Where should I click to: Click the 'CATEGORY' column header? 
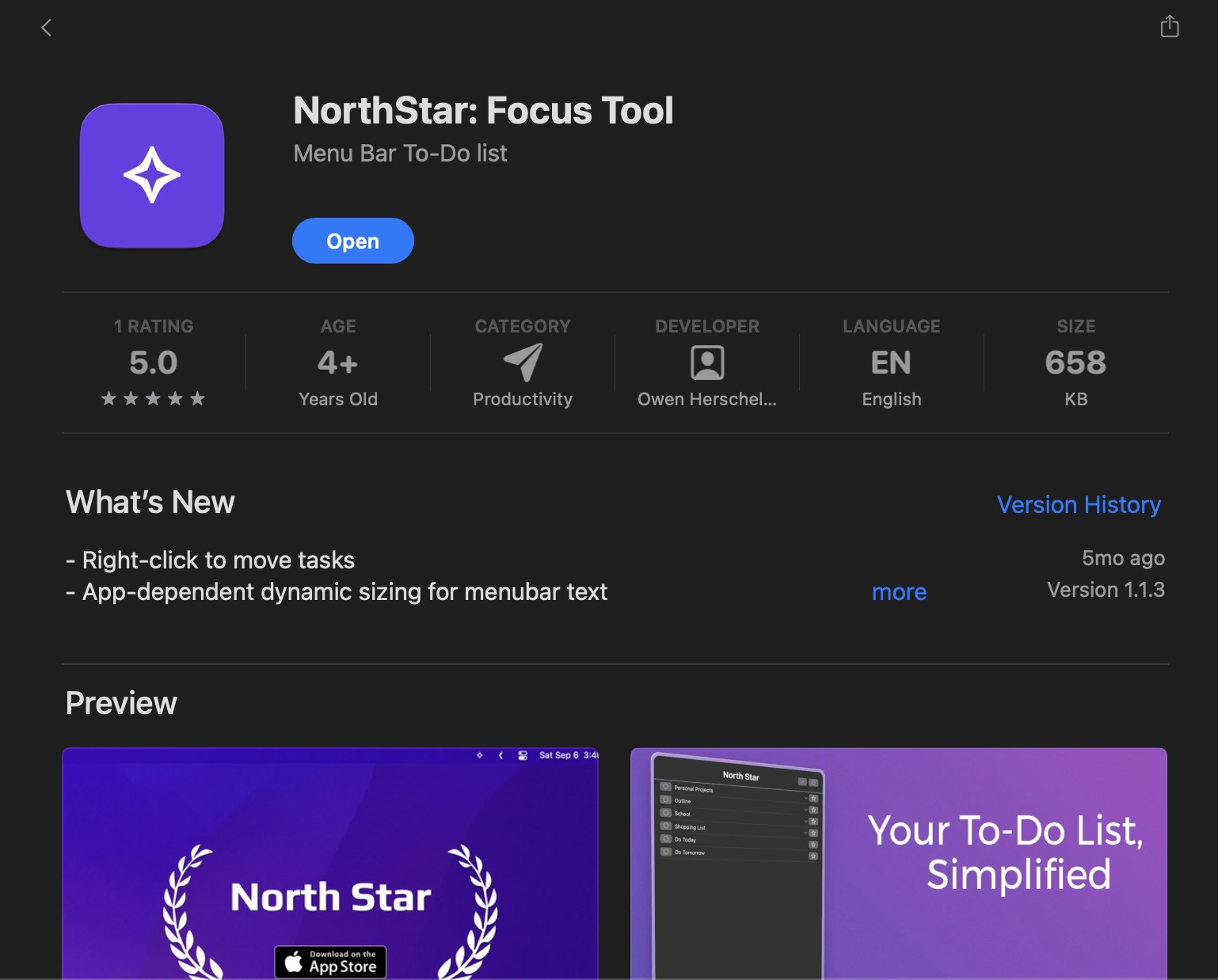point(523,326)
